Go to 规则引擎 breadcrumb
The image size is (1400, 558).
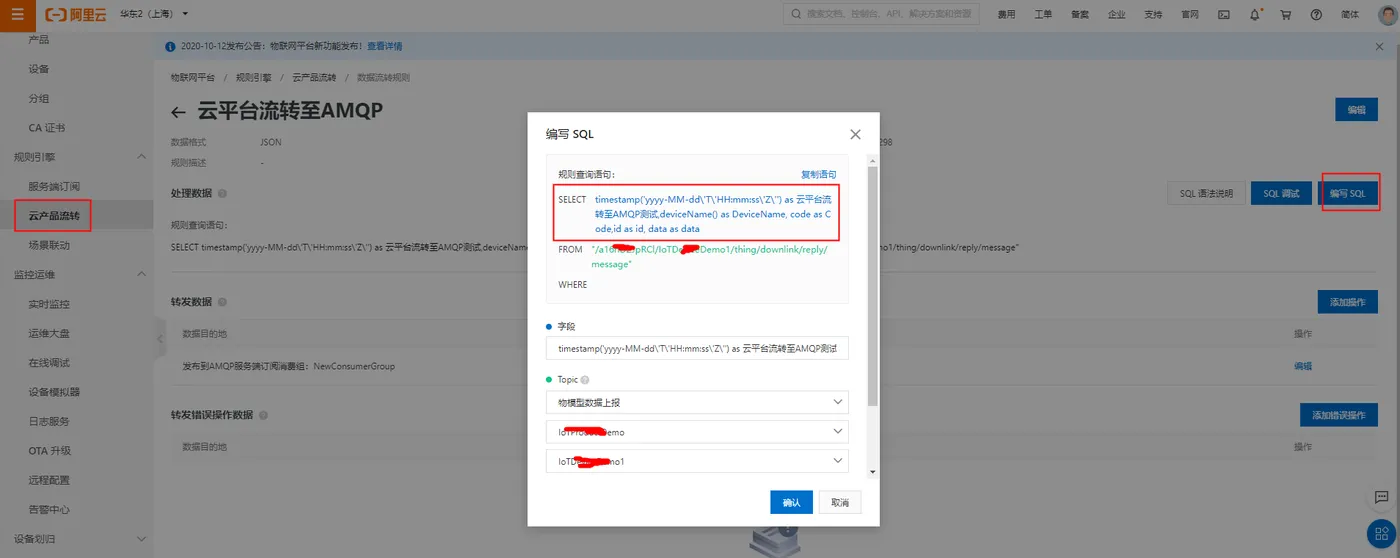[x=254, y=77]
